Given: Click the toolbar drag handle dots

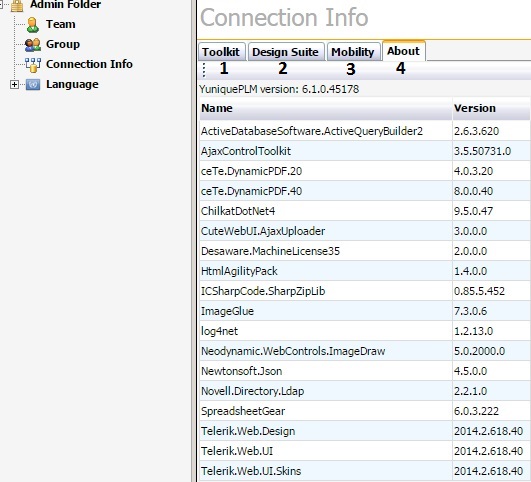Looking at the screenshot, I should (204, 70).
